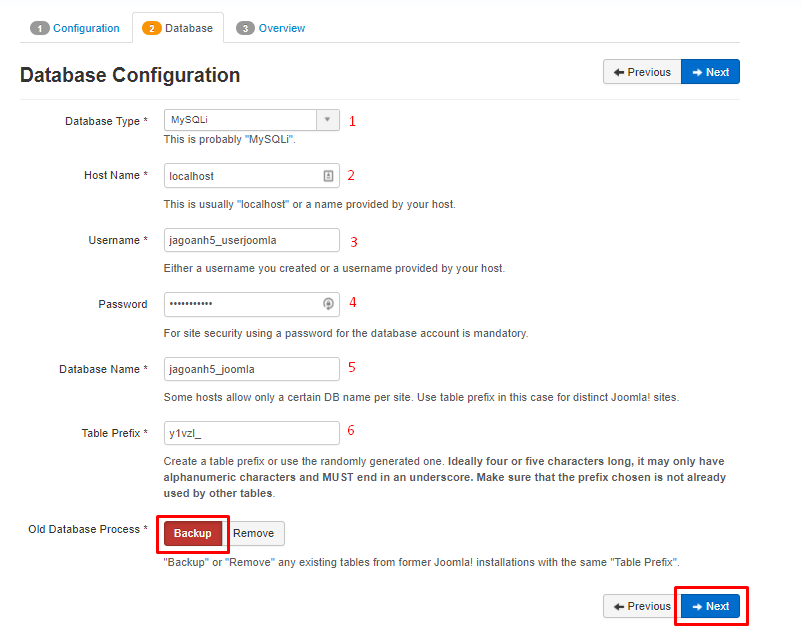The height and width of the screenshot is (632, 802).
Task: Click the orange step 2 number badge
Action: tap(152, 28)
